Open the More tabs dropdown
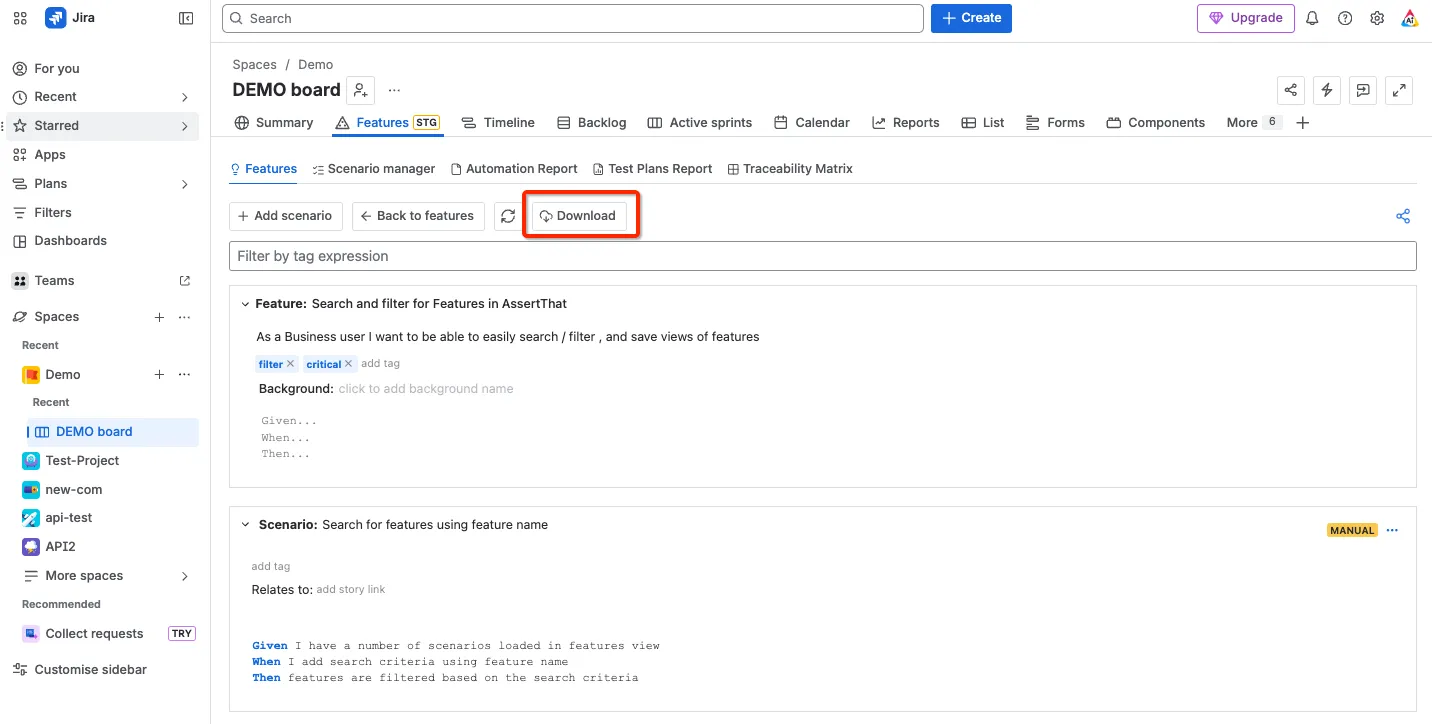Screen dimensions: 1432x724 [1254, 123]
